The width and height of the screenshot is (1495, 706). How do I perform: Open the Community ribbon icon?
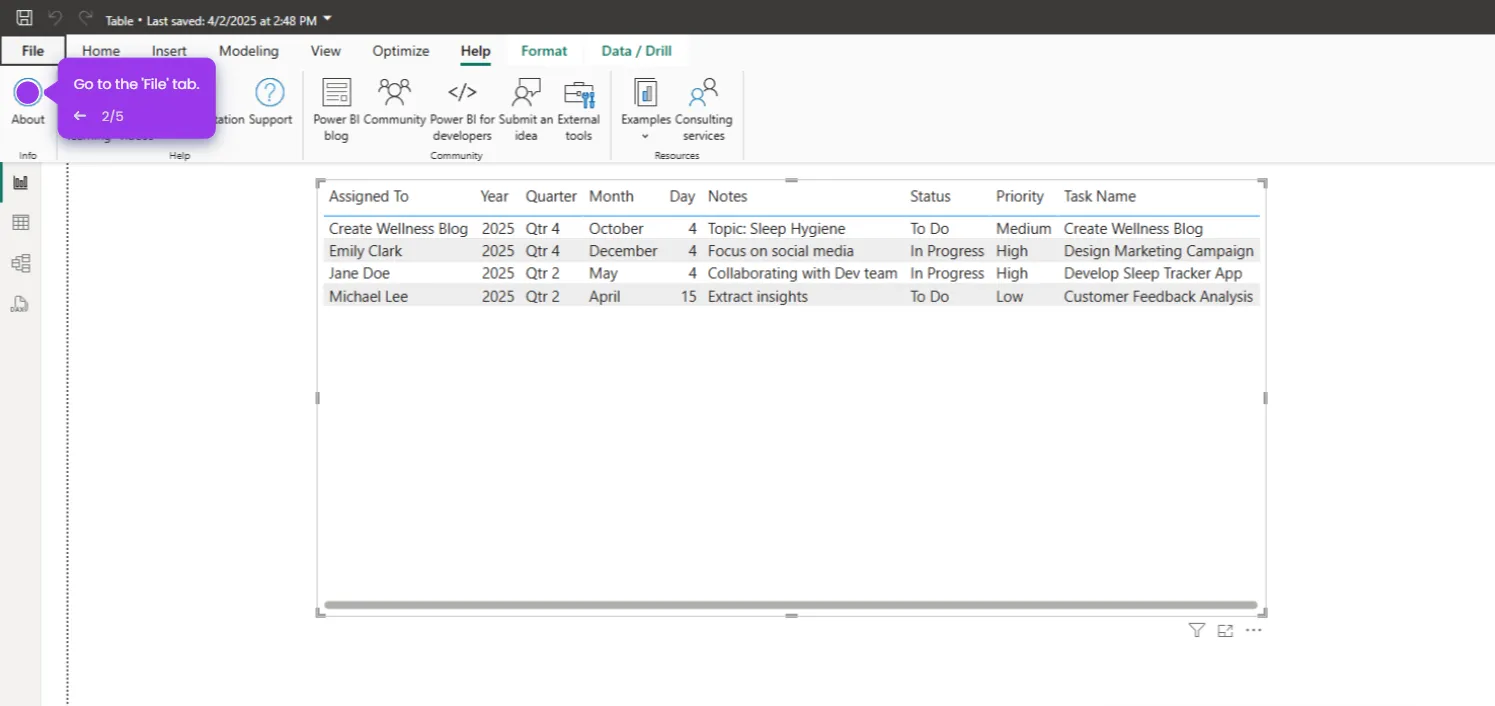(x=394, y=92)
